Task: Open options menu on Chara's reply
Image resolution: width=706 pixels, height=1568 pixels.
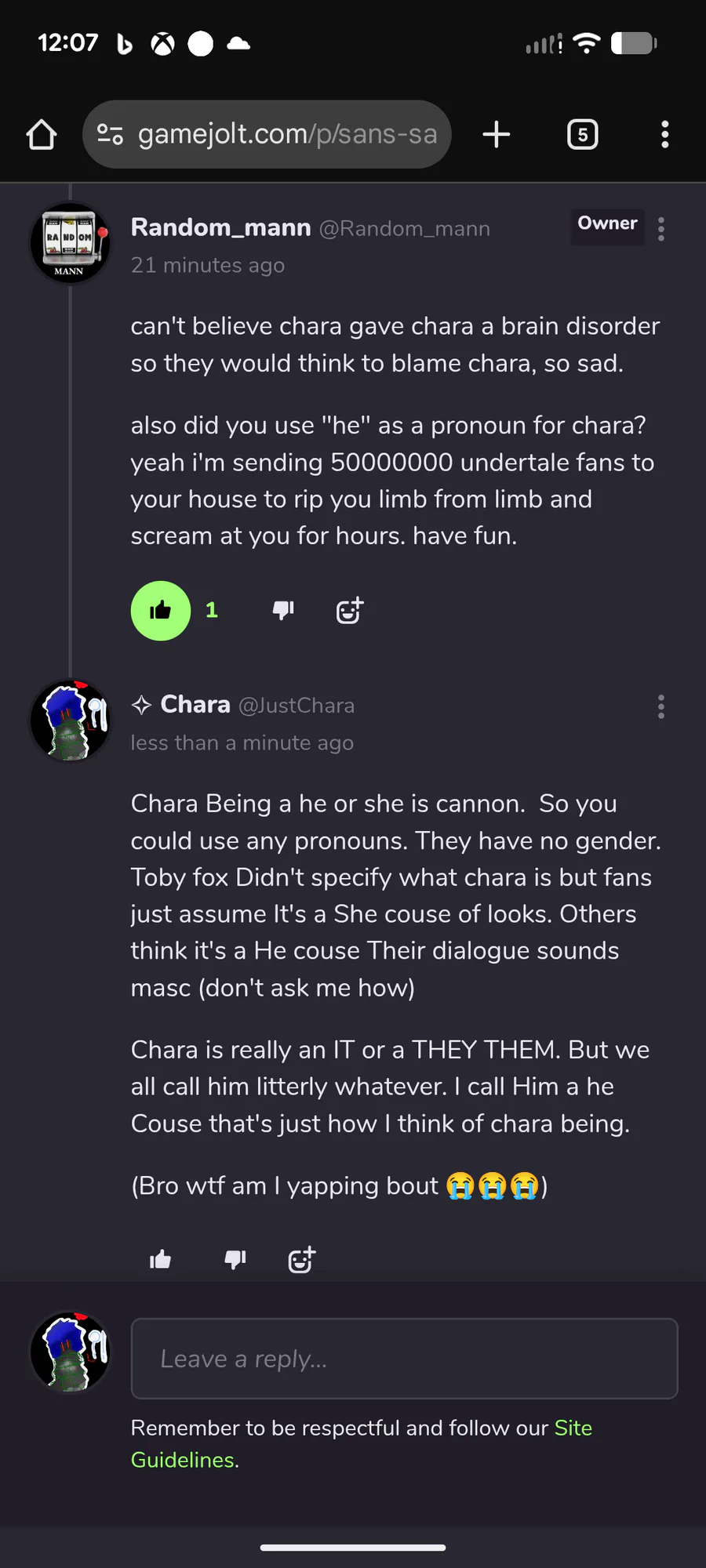Action: point(661,706)
